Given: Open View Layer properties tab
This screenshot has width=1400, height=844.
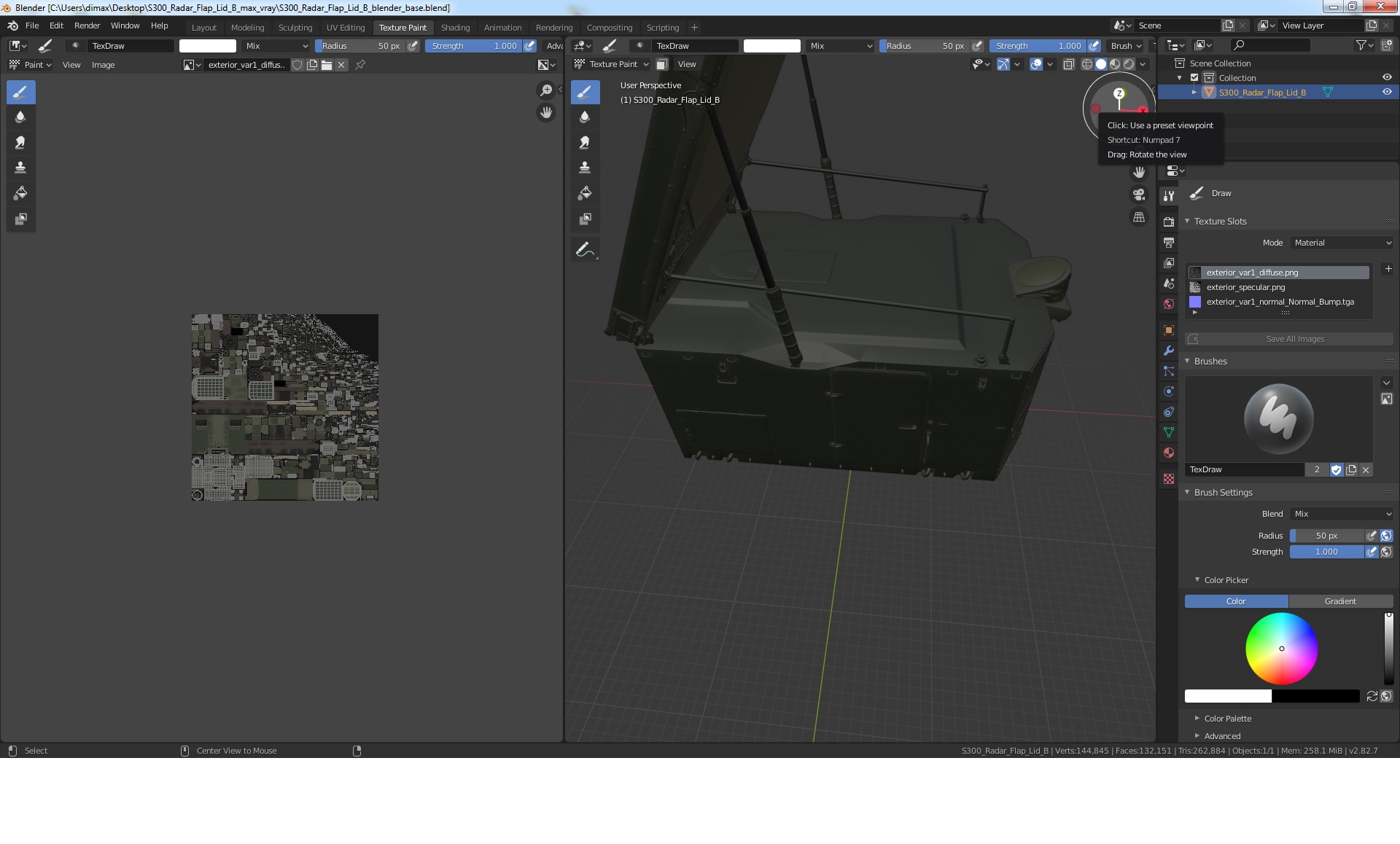Looking at the screenshot, I should [x=1169, y=262].
